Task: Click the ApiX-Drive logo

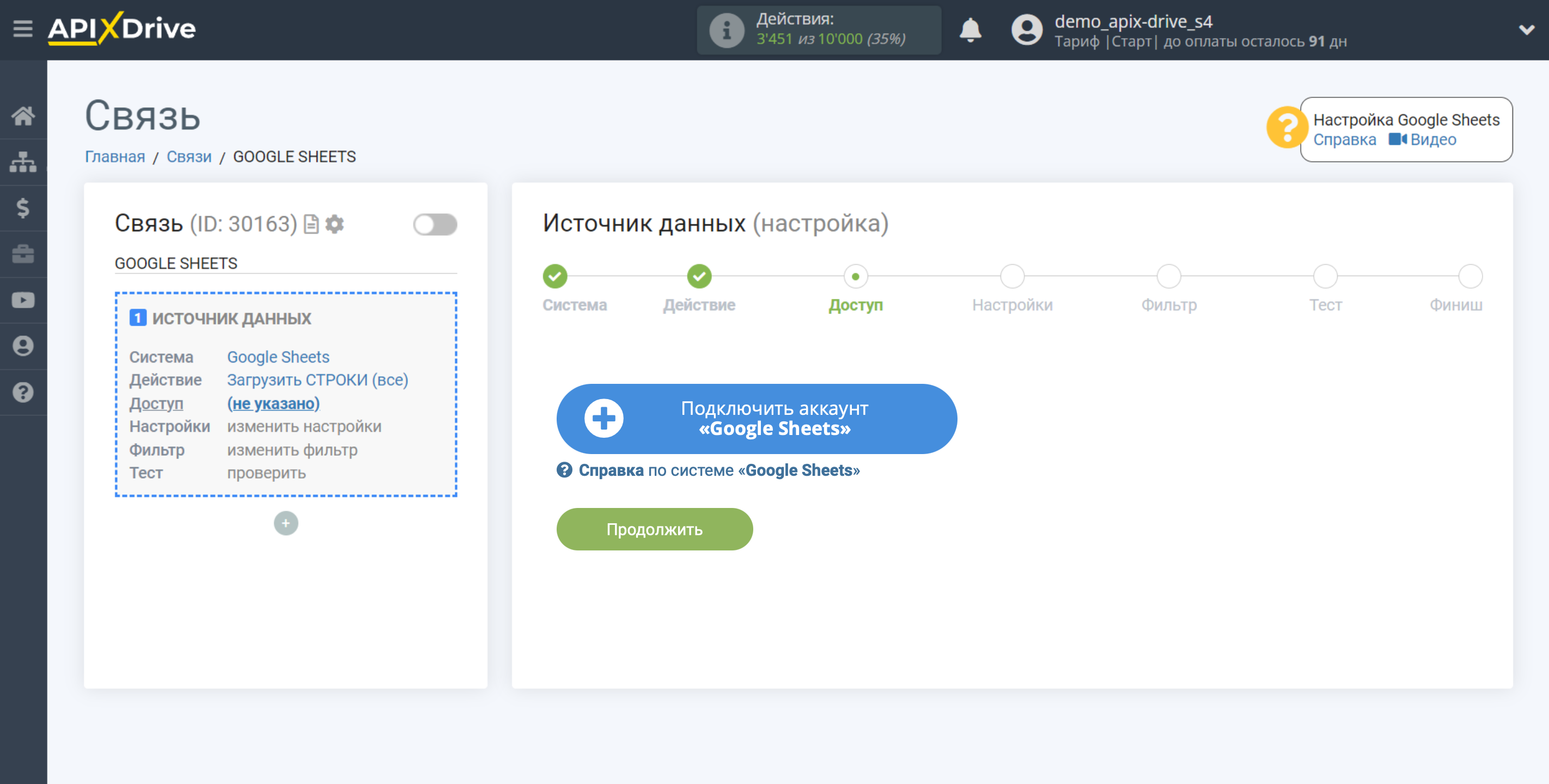Action: (122, 28)
